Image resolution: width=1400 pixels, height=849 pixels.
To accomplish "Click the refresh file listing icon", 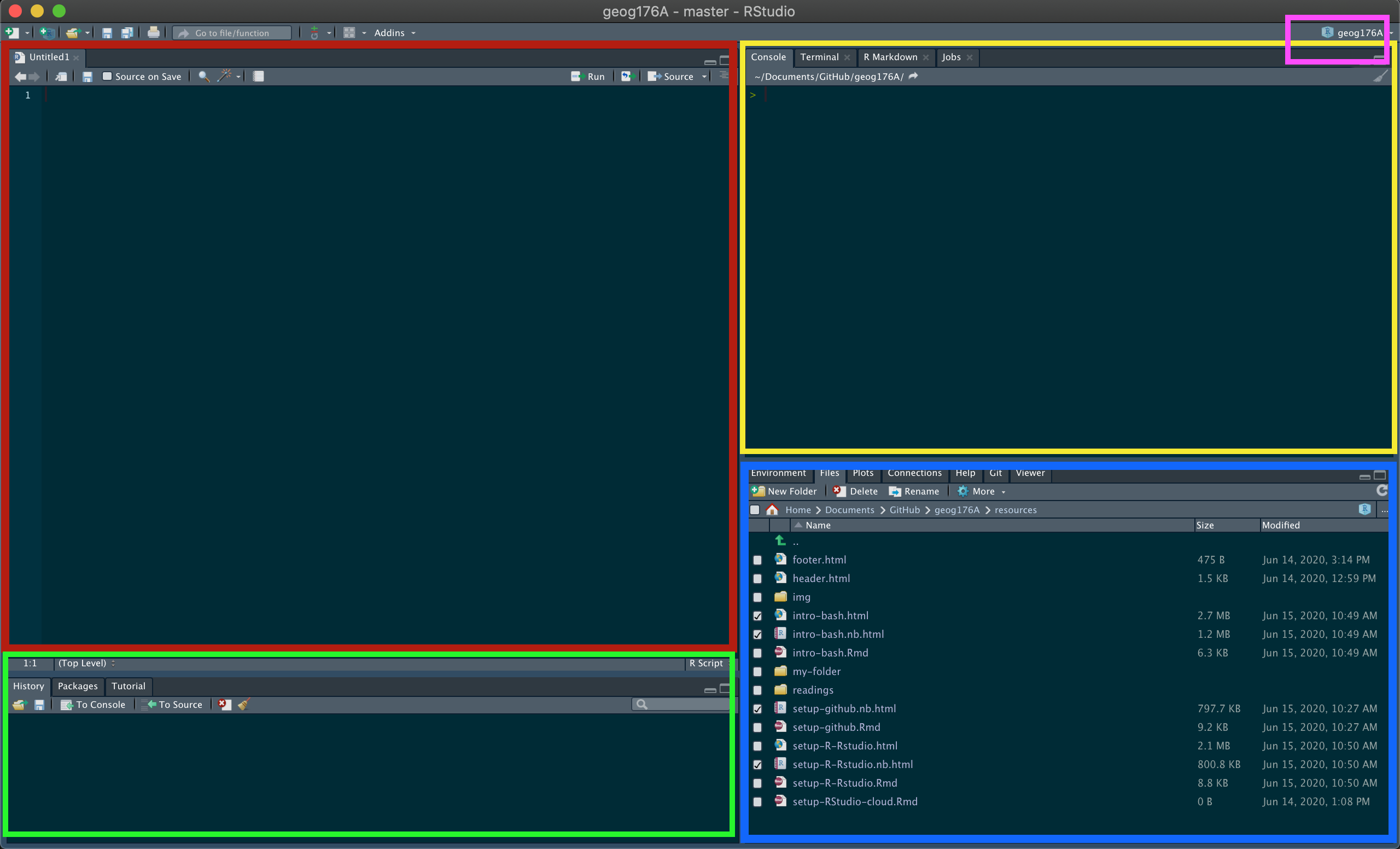I will [1382, 491].
